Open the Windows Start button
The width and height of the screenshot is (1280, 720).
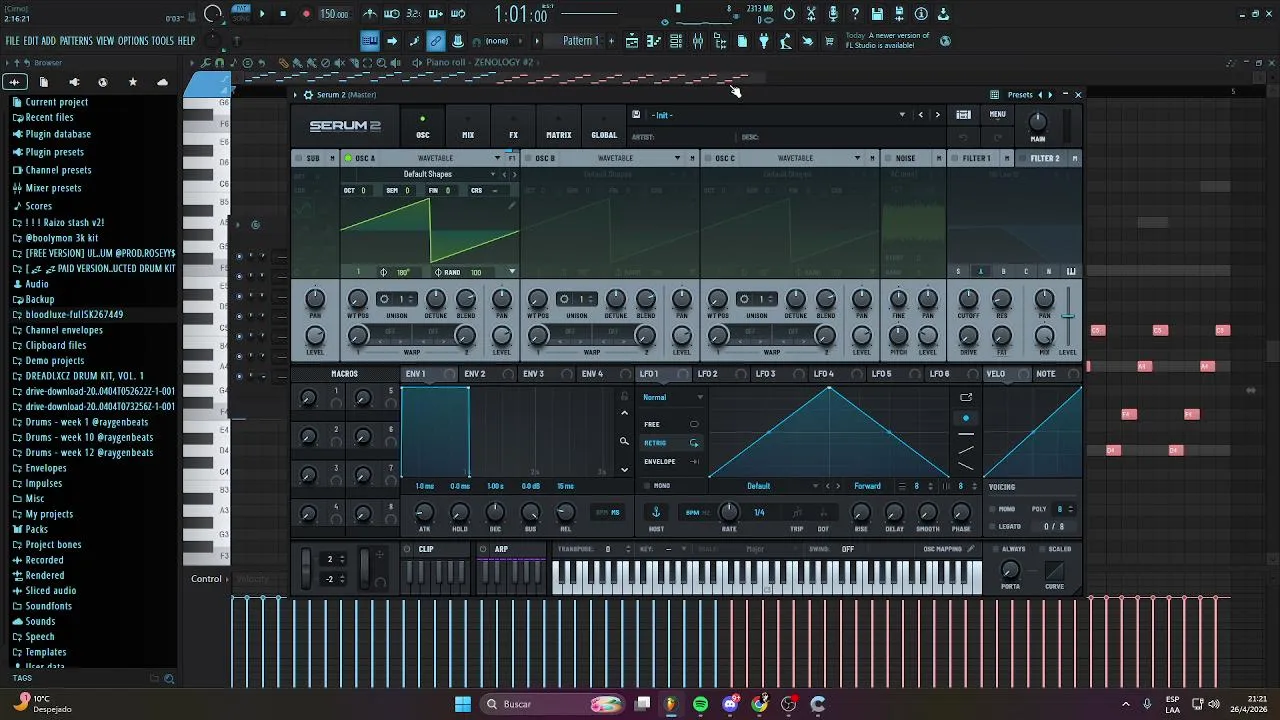point(463,704)
